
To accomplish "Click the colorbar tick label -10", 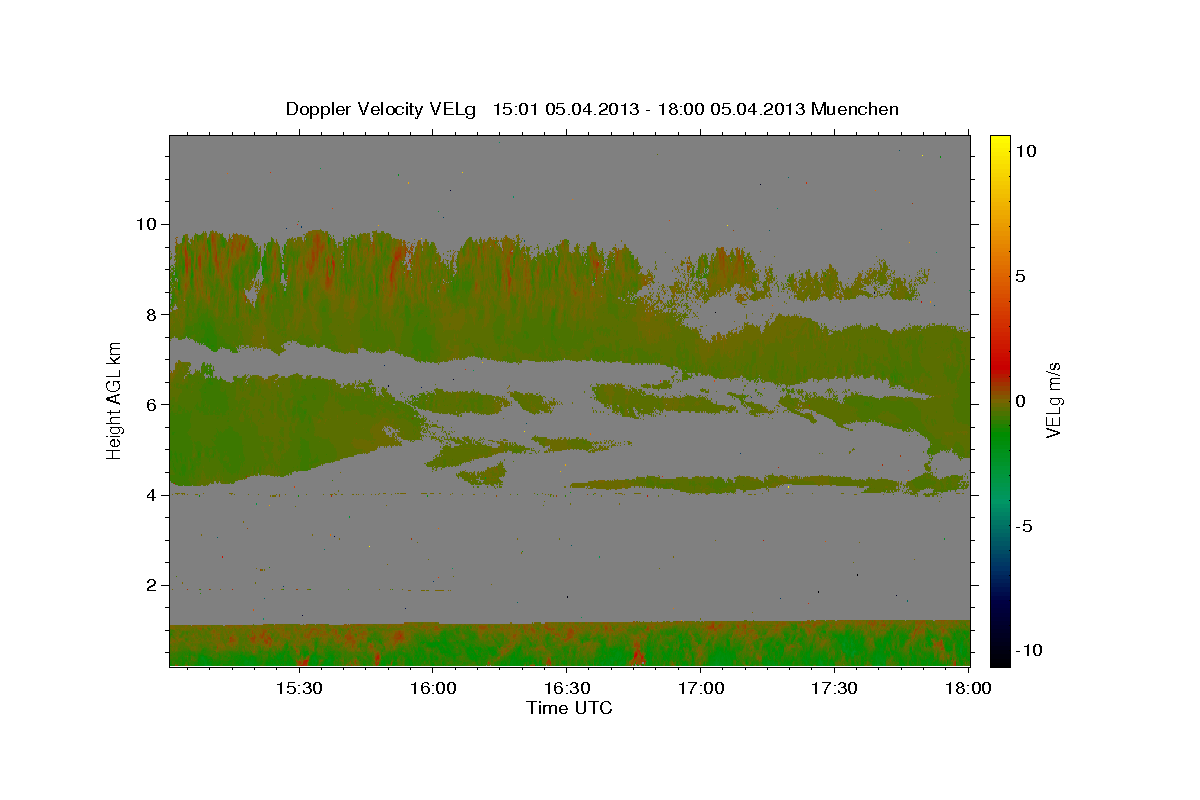I will click(x=1029, y=650).
